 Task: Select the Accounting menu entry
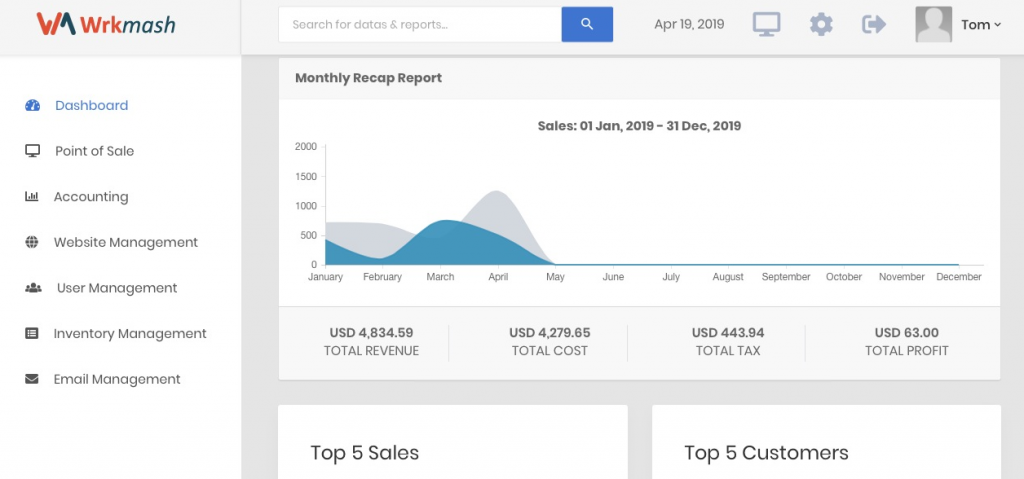coord(91,197)
